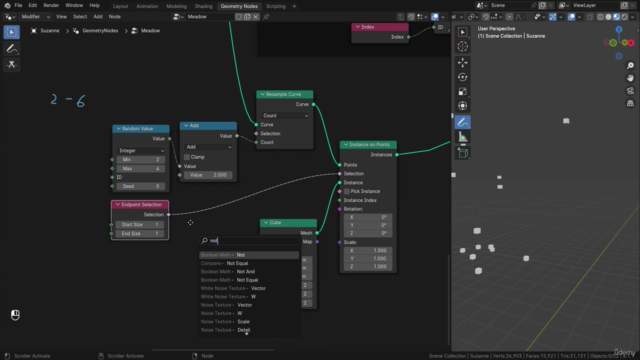This screenshot has height=360, width=640.
Task: Choose Boolean Math Not search result
Action: coord(249,255)
